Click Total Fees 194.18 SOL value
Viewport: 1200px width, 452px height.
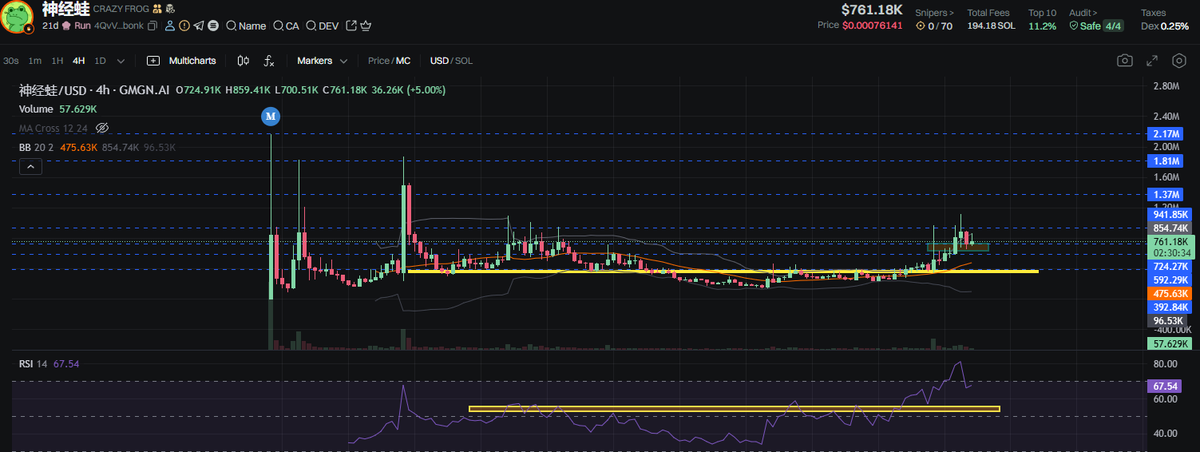[x=991, y=25]
